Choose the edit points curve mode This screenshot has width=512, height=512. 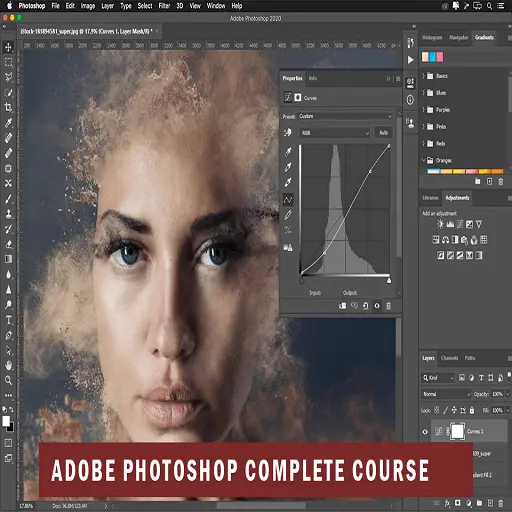(288, 200)
